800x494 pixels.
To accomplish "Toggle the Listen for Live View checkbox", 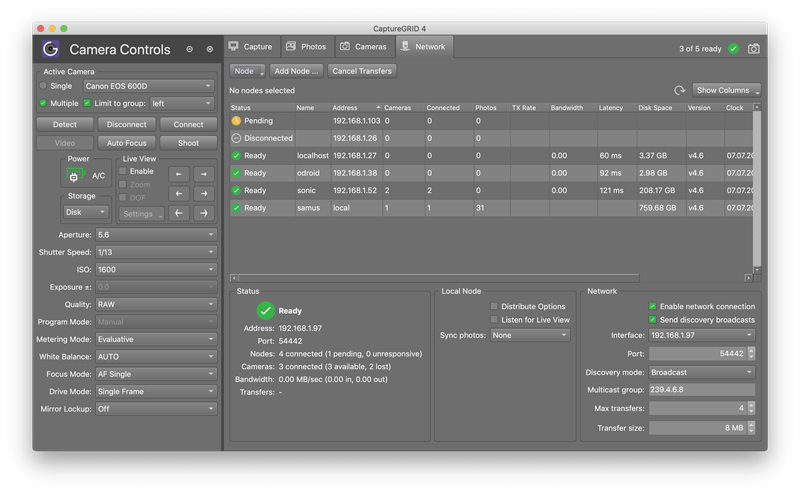I will [x=494, y=319].
